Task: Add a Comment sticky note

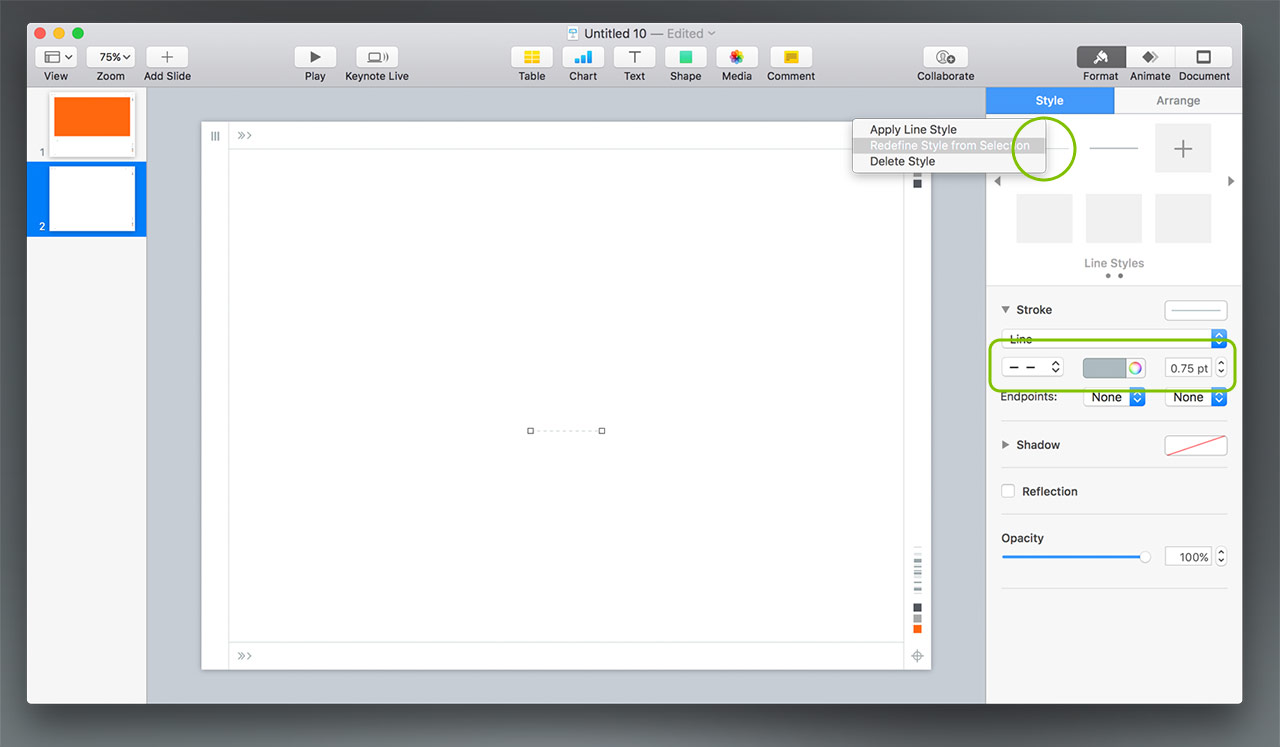Action: pos(791,58)
